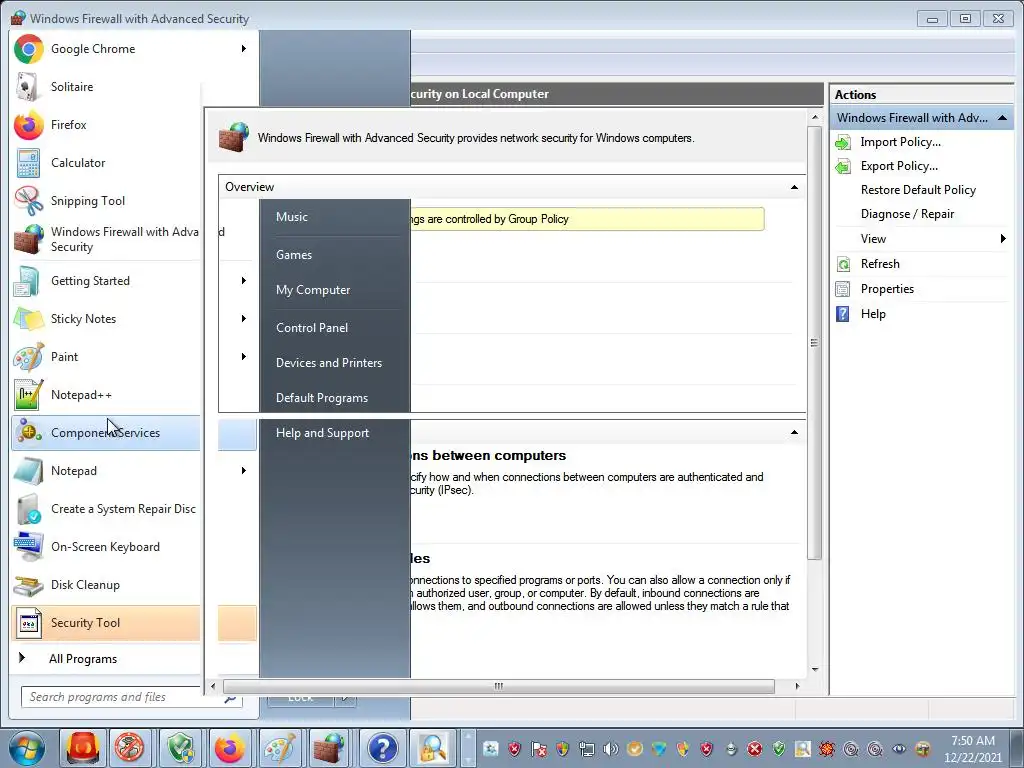Open the red siren taskbar icon
The width and height of the screenshot is (1024, 768).
point(81,748)
